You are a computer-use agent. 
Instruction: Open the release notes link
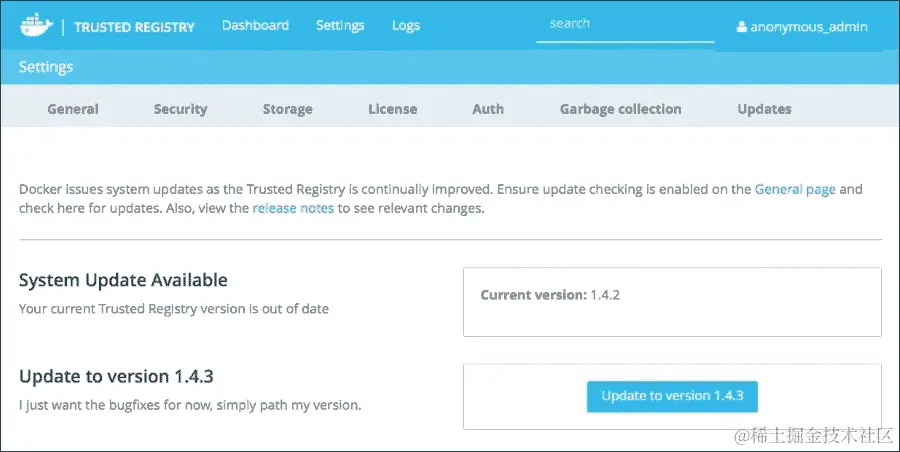[x=293, y=208]
